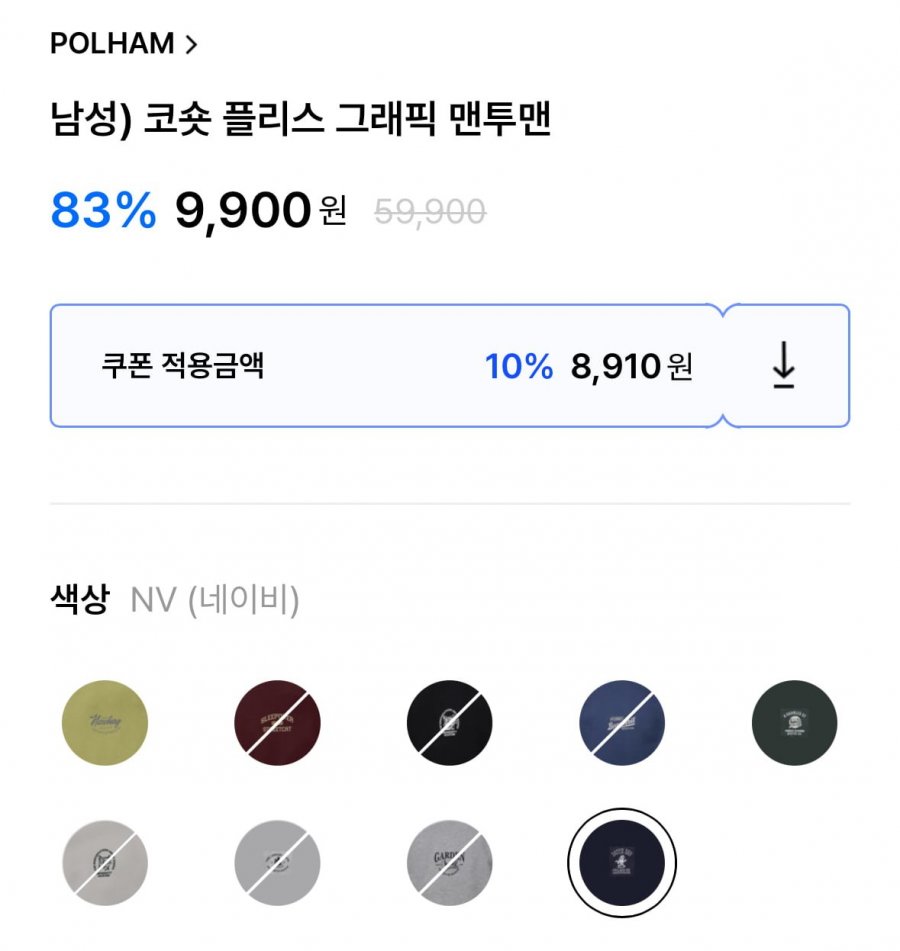Click the 8,910원 coupon price
The image size is (900, 951).
(x=631, y=367)
